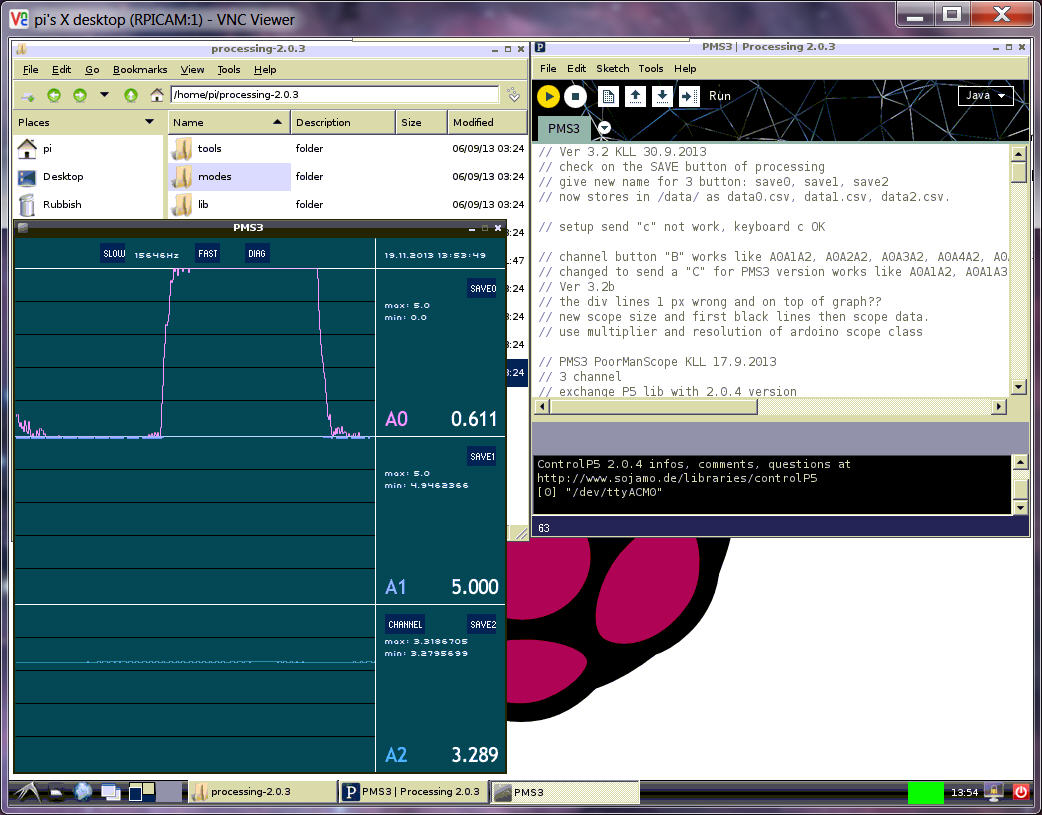
Task: Click the file manager path input field
Action: pyautogui.click(x=334, y=95)
